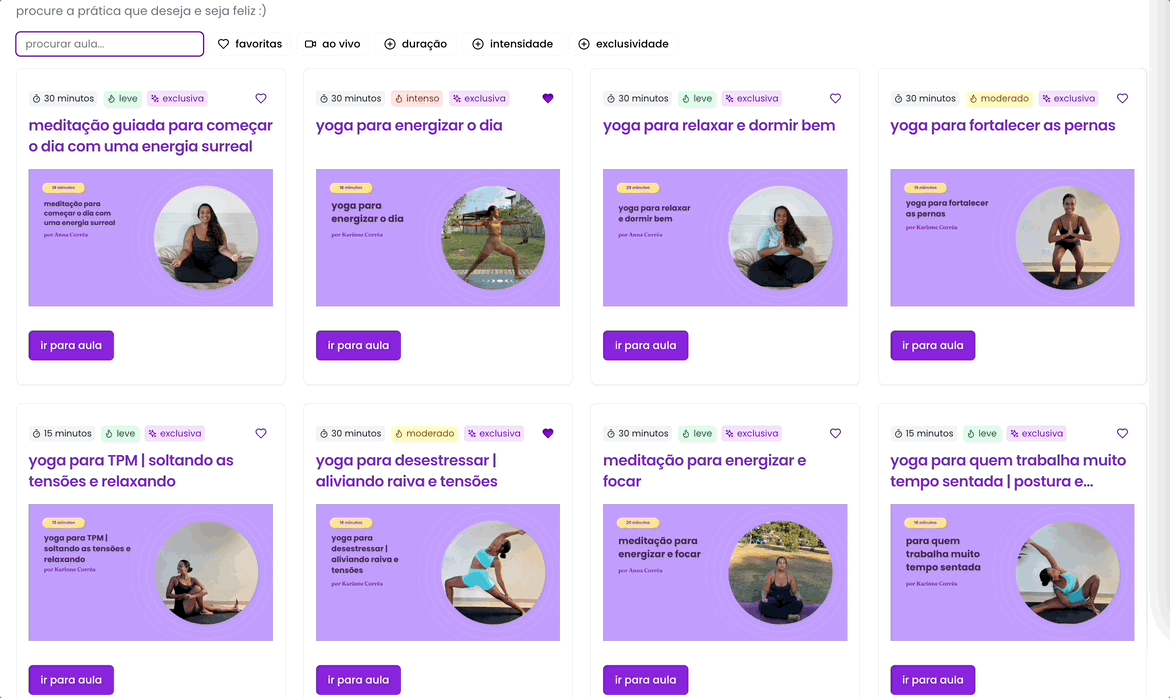
Task: Click the heart icon on "meditação guiada" card
Action: pyautogui.click(x=261, y=98)
